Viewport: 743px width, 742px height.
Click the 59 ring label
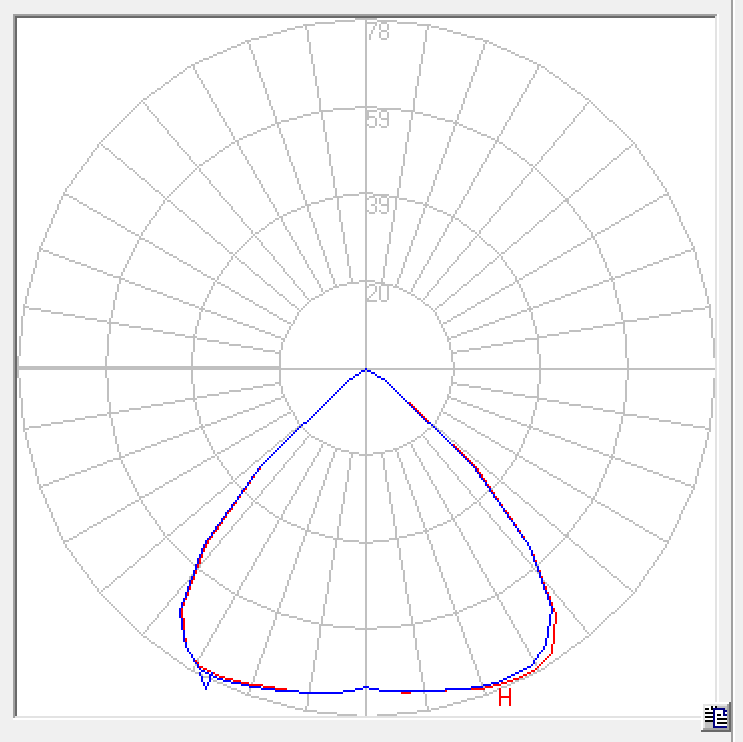[x=378, y=120]
